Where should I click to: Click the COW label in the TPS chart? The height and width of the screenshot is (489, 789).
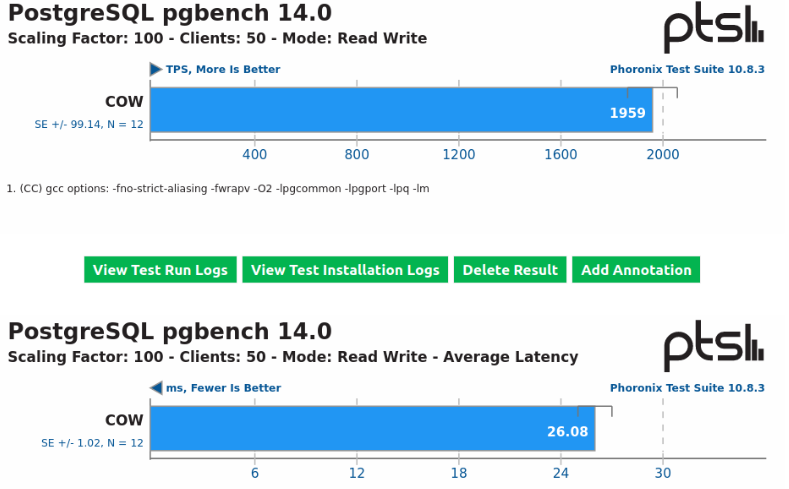[x=124, y=102]
